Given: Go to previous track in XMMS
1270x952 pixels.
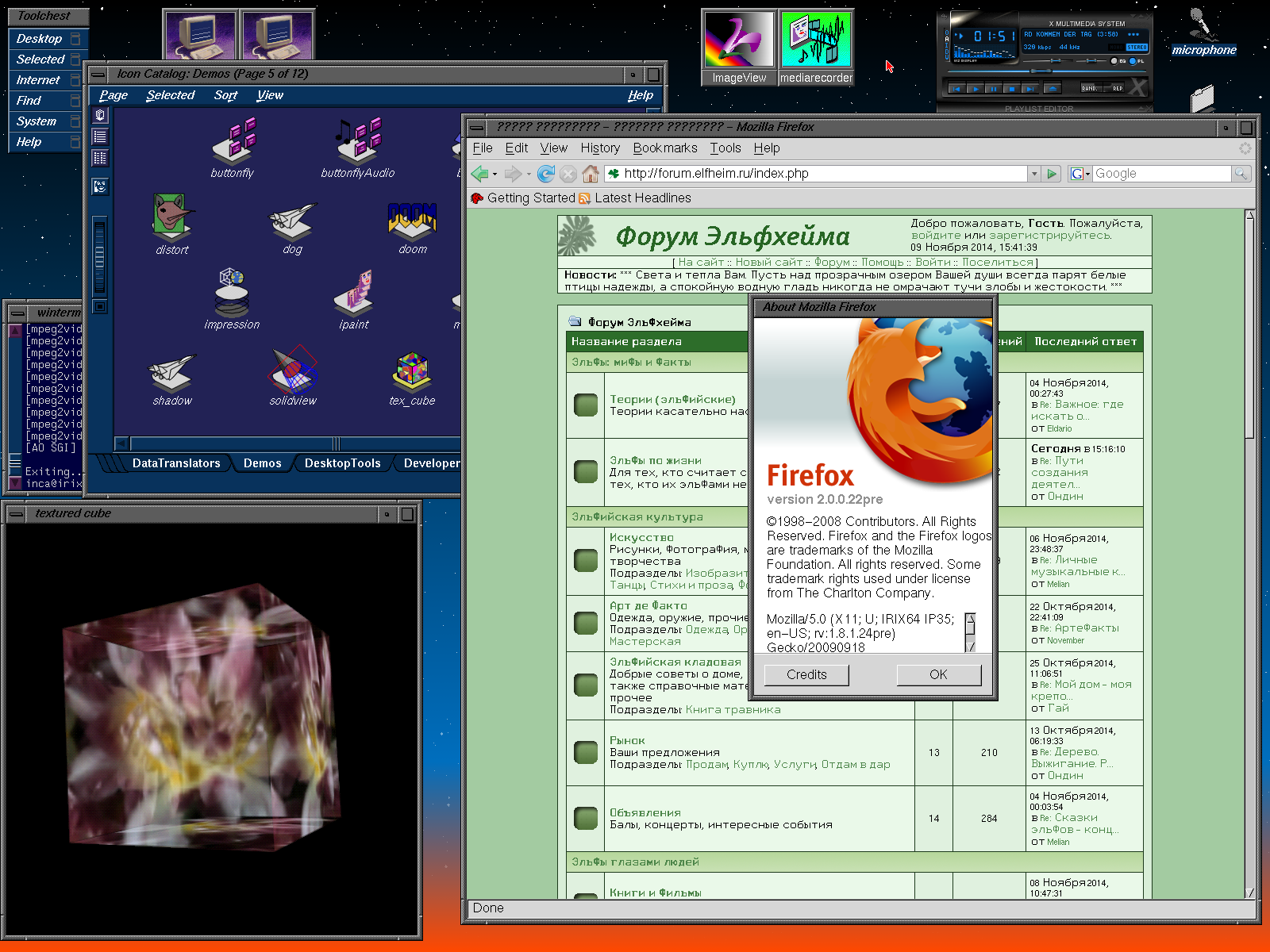Looking at the screenshot, I should click(x=957, y=88).
